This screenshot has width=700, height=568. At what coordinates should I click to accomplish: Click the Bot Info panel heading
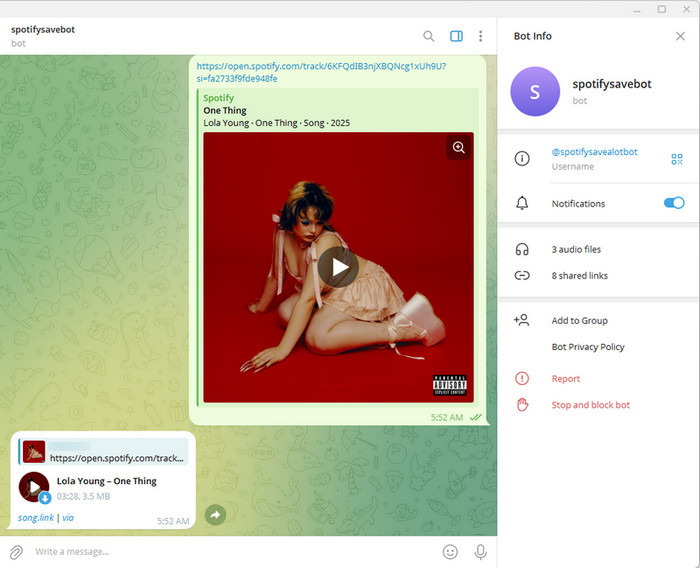tap(533, 36)
